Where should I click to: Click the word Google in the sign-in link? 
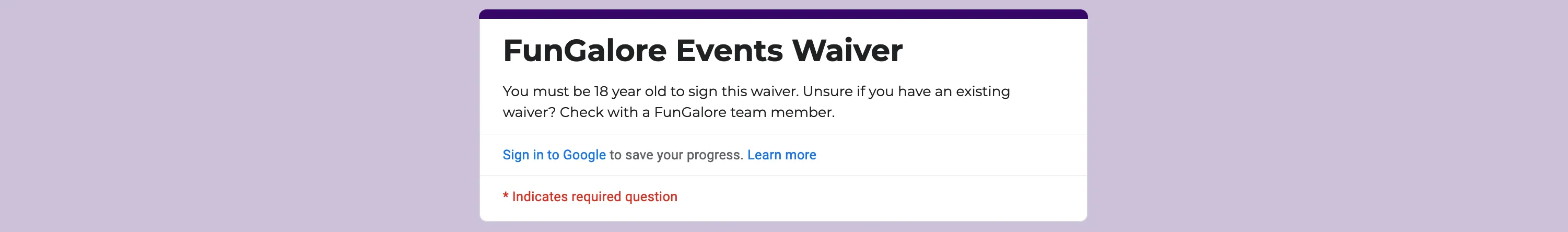(584, 155)
